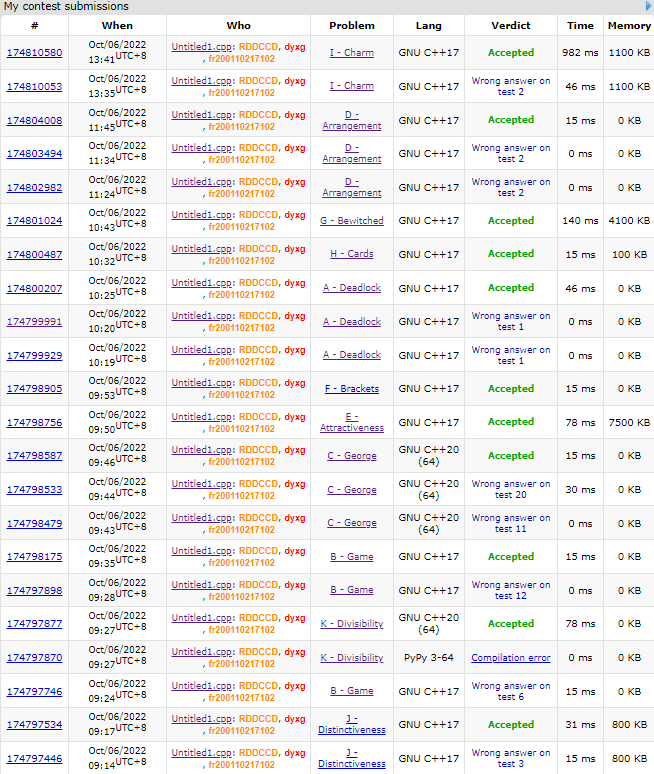Open the Wrong answer on test 3 verdict

coord(510,758)
